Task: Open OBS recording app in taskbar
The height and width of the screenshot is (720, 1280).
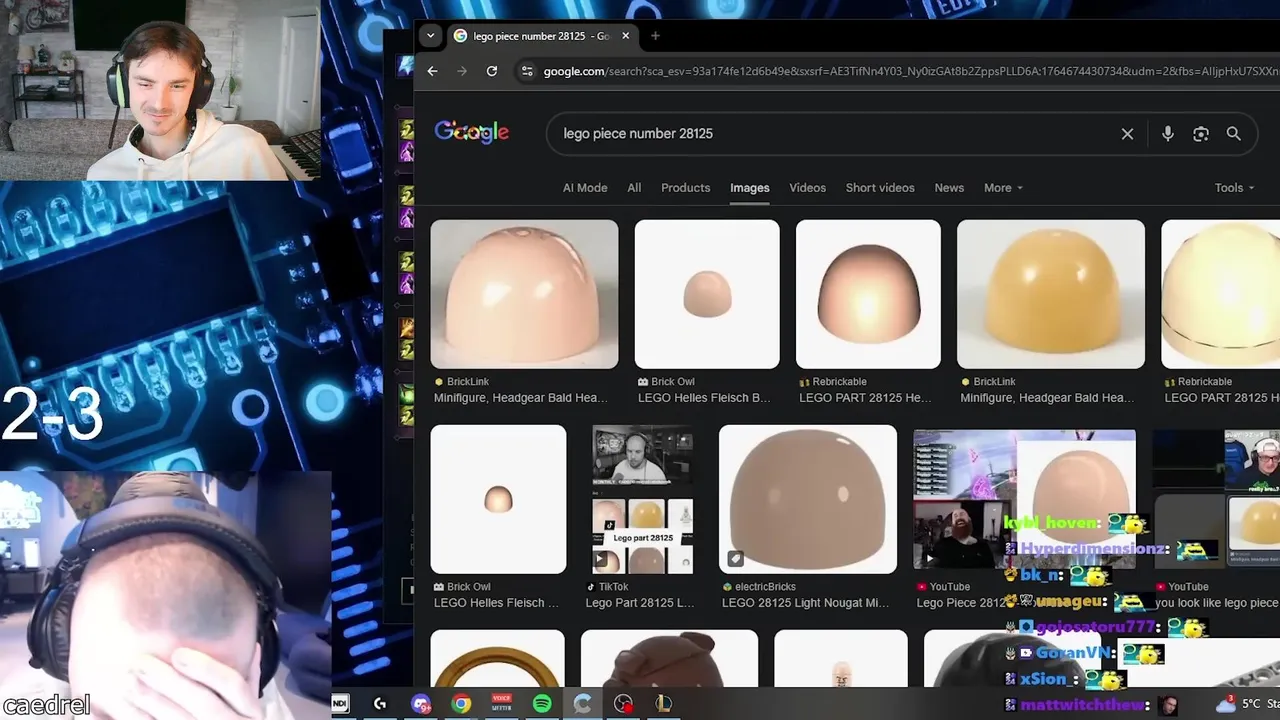Action: point(624,704)
